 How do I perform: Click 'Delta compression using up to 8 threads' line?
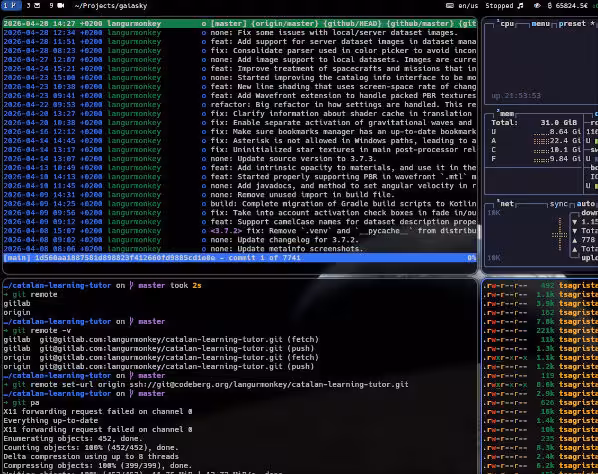[91, 456]
